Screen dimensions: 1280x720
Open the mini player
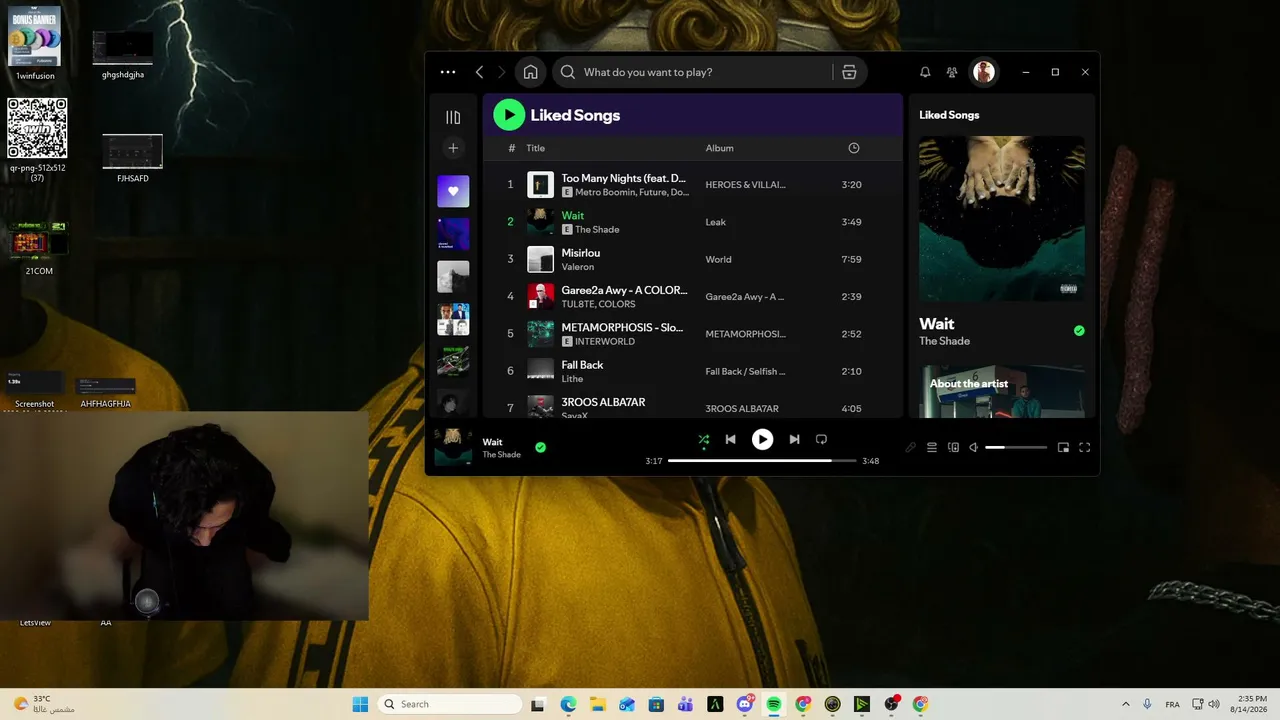[x=1063, y=447]
